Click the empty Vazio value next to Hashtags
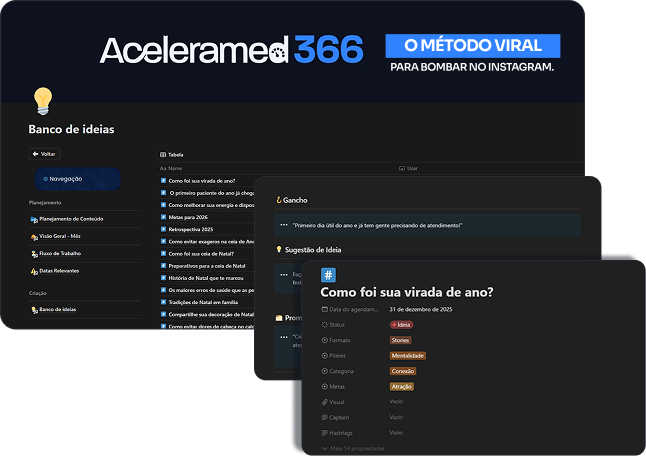The image size is (646, 456). pyautogui.click(x=396, y=433)
